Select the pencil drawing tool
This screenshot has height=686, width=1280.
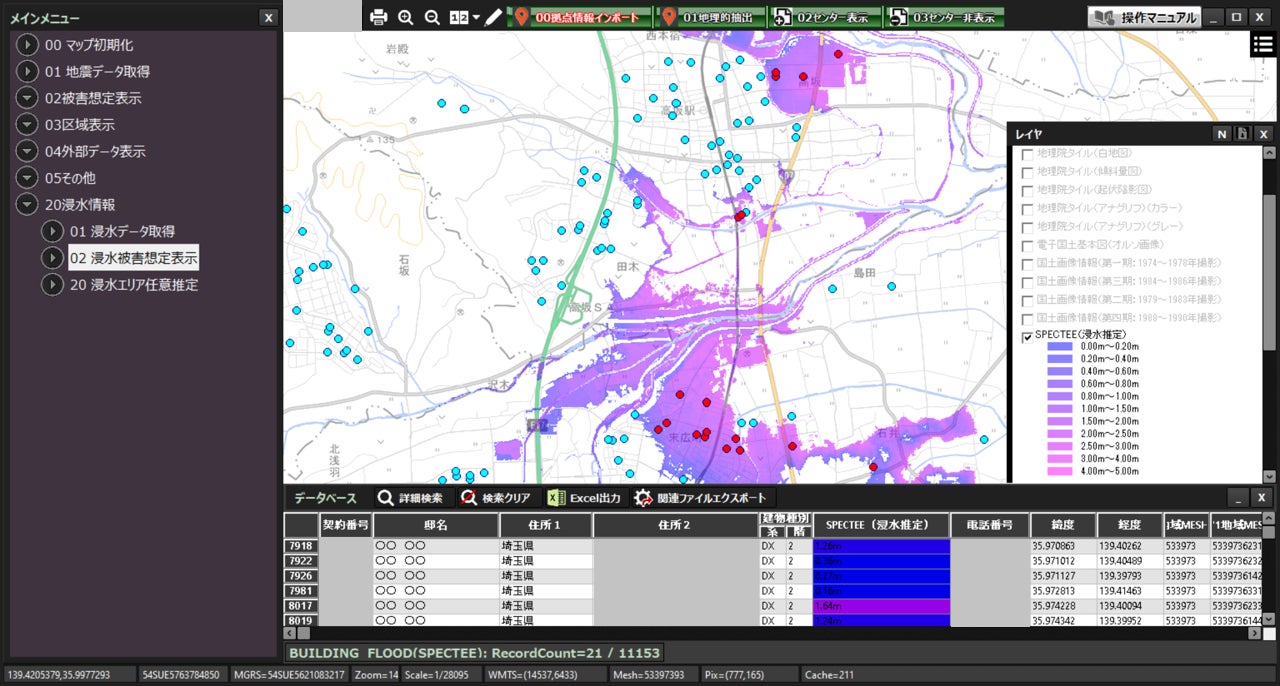point(493,17)
